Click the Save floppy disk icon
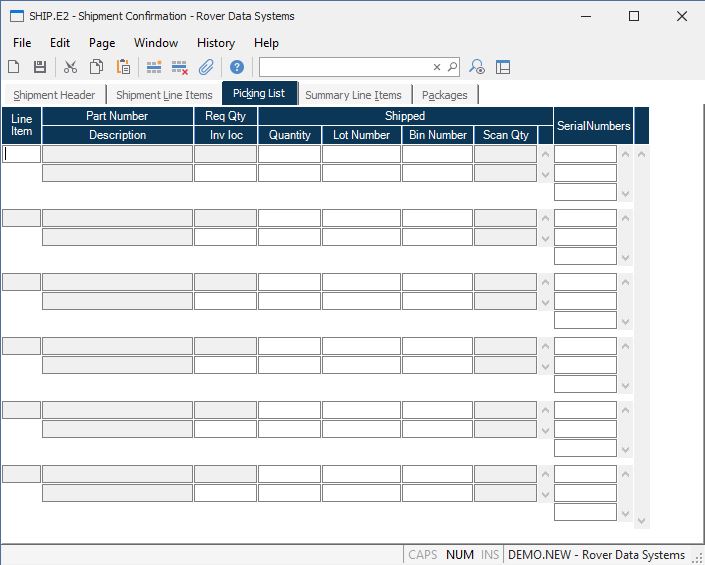This screenshot has height=565, width=705. (40, 67)
